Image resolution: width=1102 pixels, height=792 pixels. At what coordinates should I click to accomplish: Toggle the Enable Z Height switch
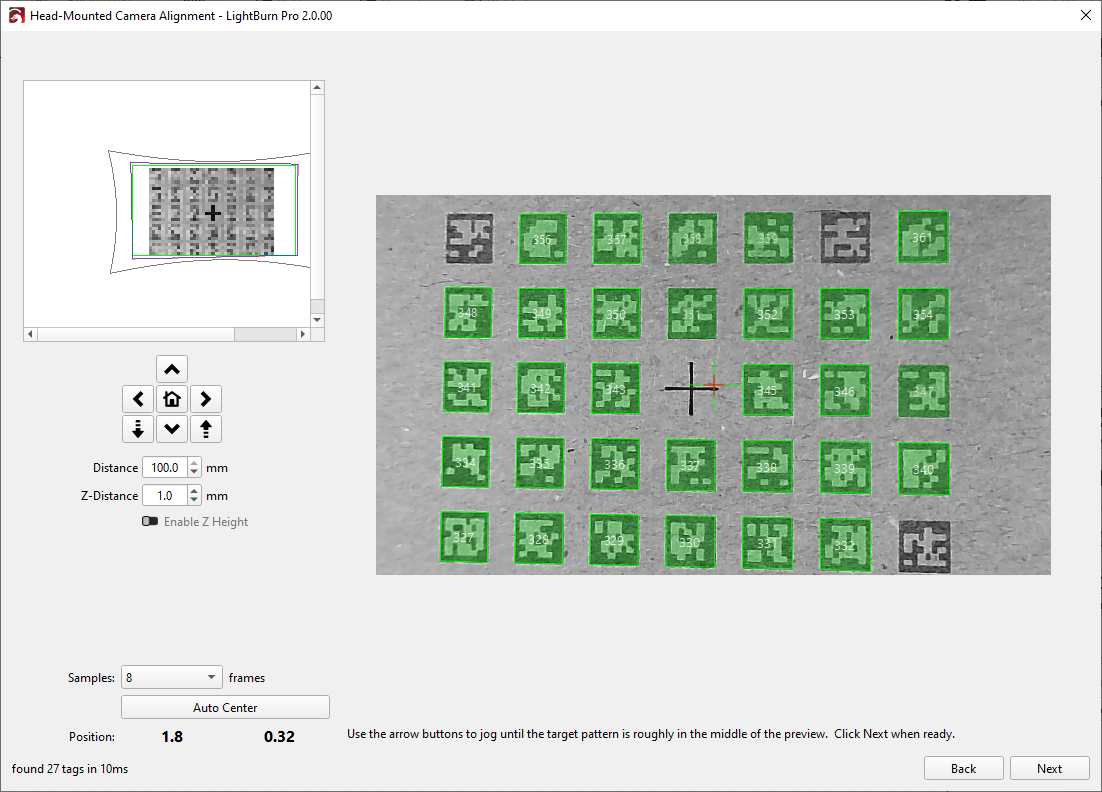(150, 522)
